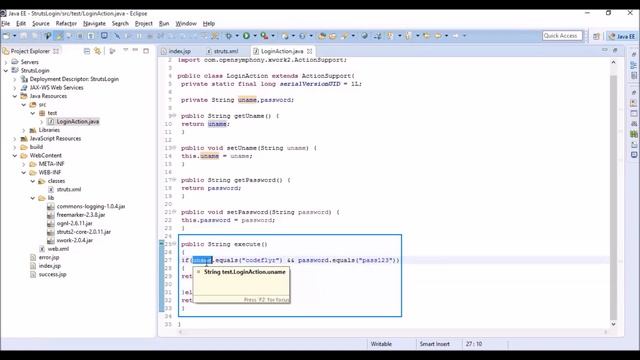Viewport: 640px width, 360px height.
Task: Open the File menu
Action: [x=6, y=23]
